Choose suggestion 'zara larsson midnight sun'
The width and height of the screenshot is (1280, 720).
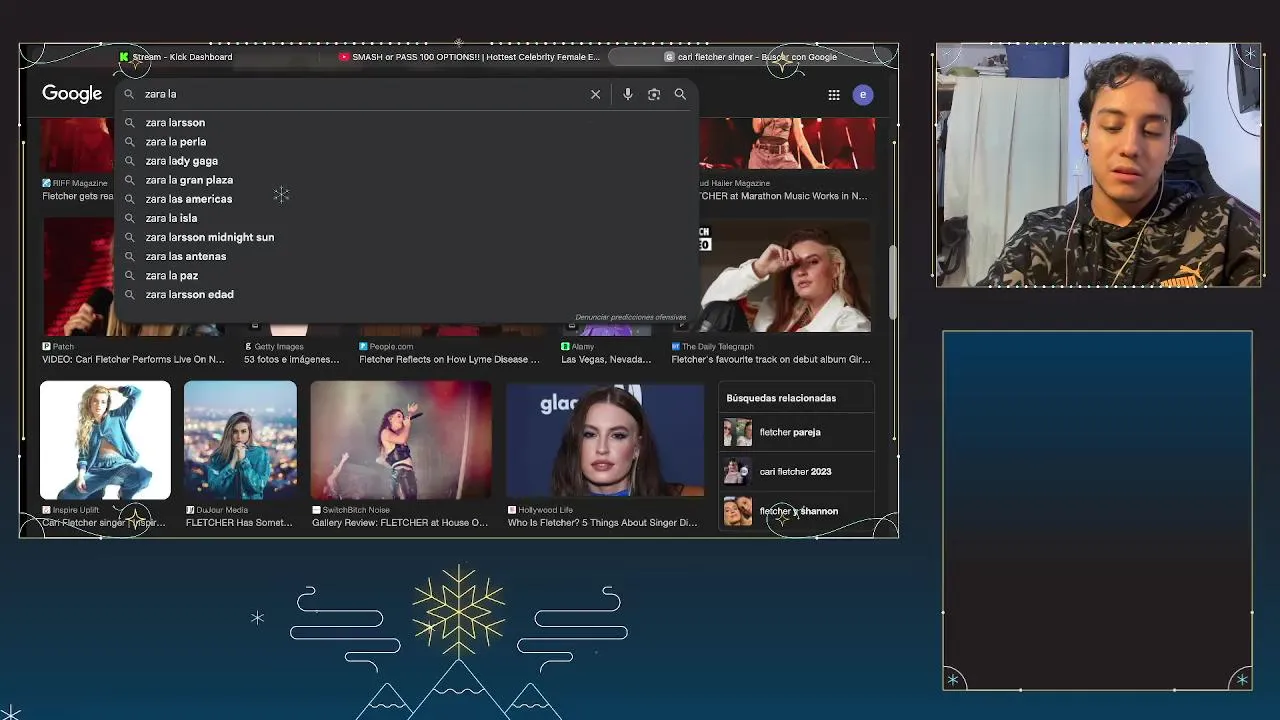coord(210,237)
